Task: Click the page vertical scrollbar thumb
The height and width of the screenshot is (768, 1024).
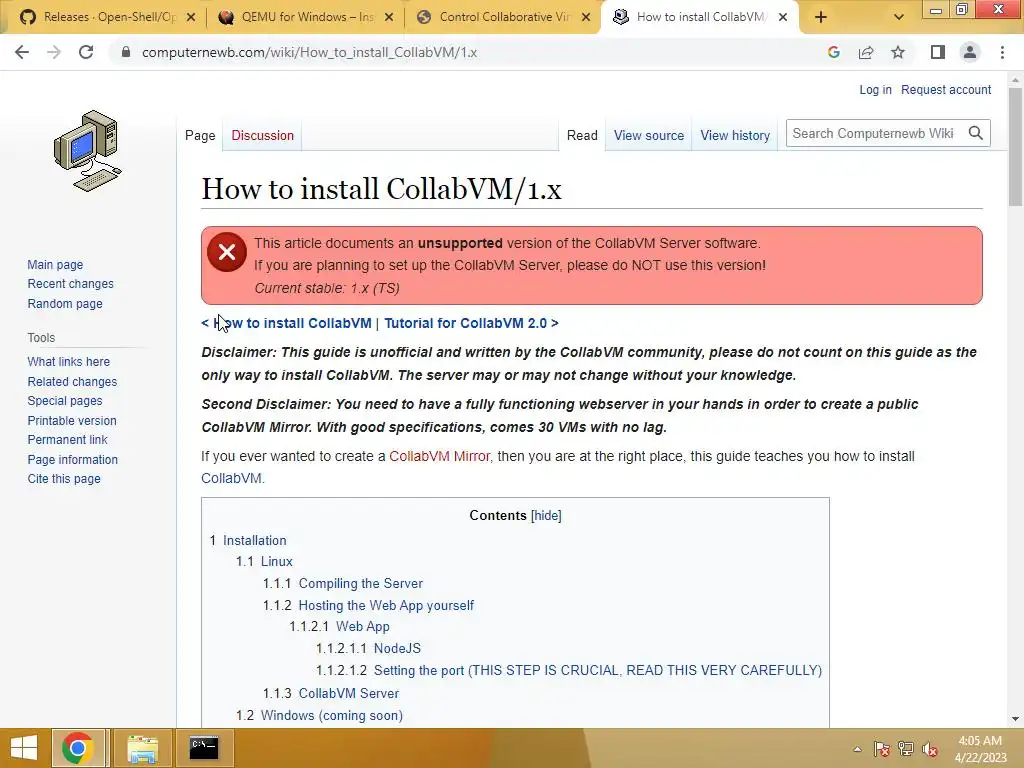Action: pos(1015,147)
